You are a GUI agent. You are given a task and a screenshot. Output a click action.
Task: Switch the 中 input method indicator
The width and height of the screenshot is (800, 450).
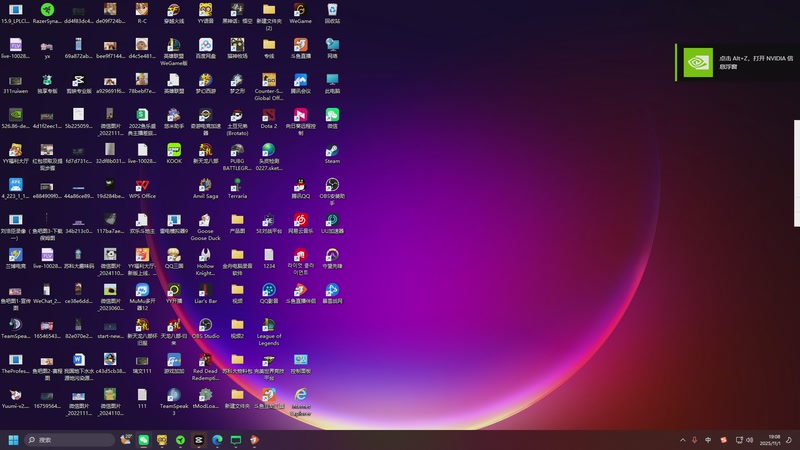[x=708, y=440]
